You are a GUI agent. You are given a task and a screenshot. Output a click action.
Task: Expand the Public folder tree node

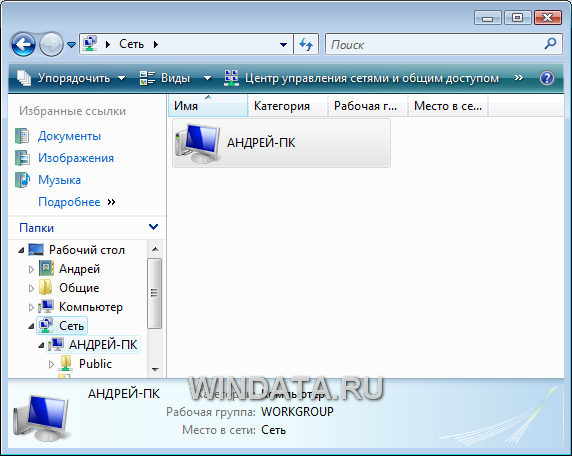(x=51, y=364)
